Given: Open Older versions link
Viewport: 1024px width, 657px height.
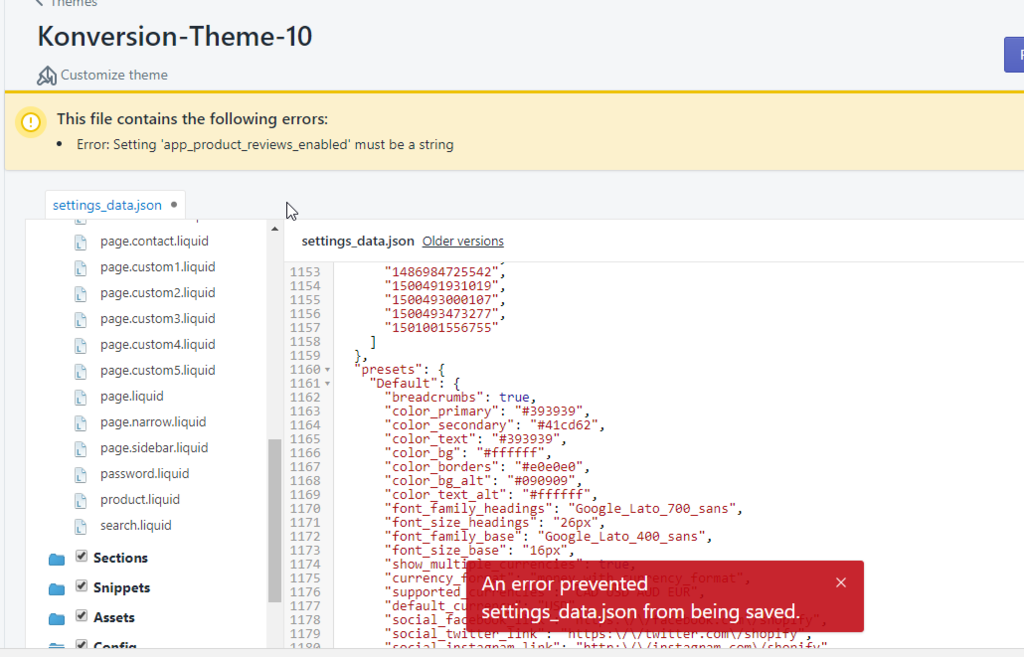Looking at the screenshot, I should point(462,241).
